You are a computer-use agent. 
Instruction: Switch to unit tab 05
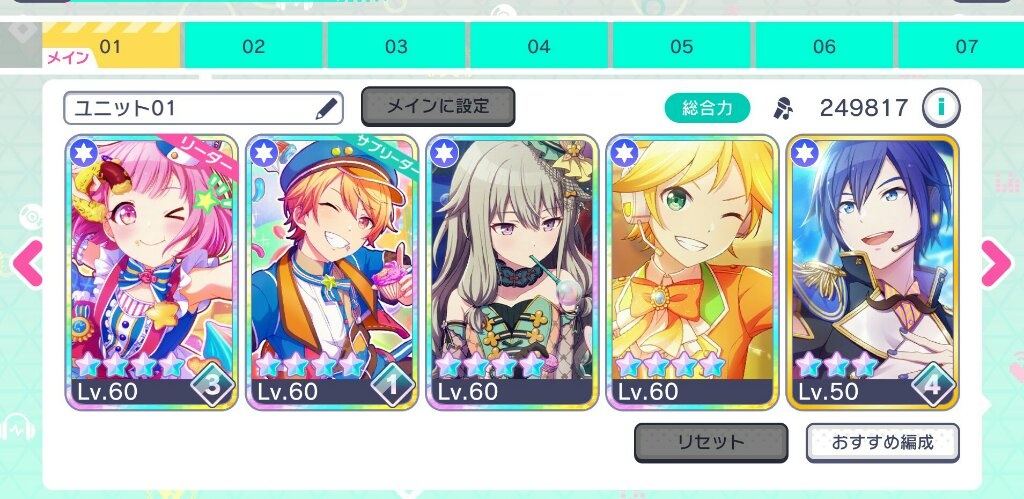(681, 46)
